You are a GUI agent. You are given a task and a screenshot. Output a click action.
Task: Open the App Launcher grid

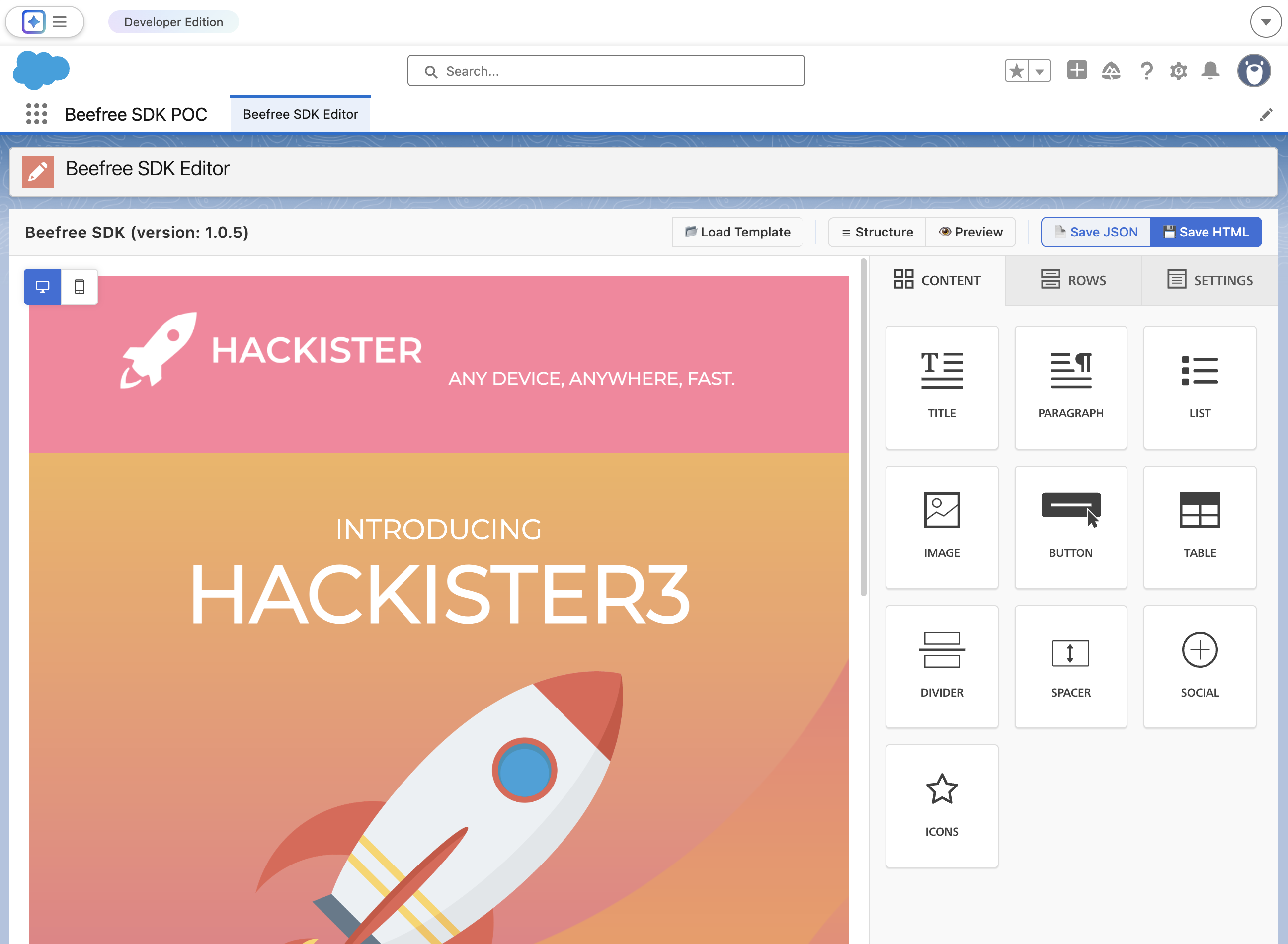[x=37, y=114]
